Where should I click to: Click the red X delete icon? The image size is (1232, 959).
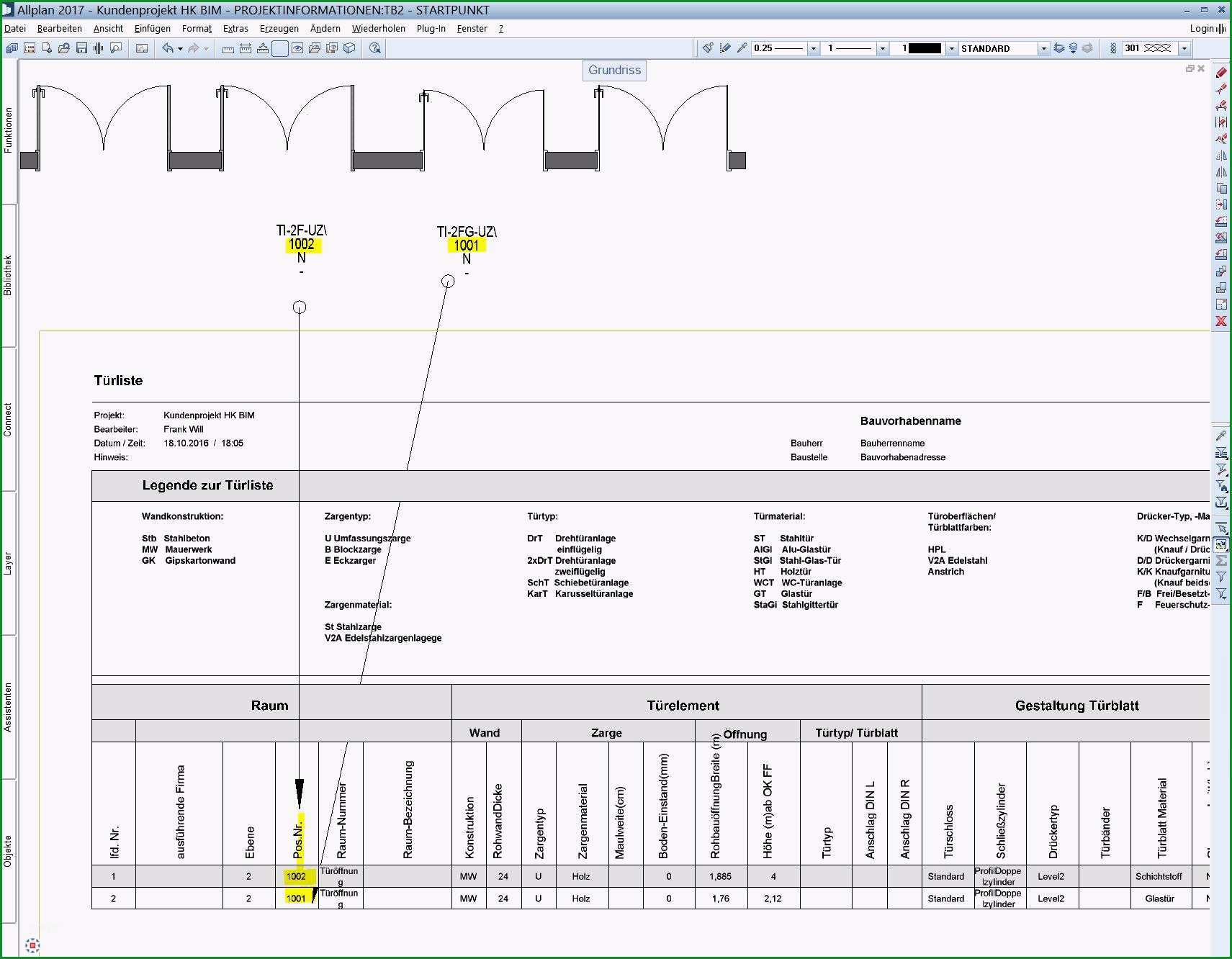1221,321
